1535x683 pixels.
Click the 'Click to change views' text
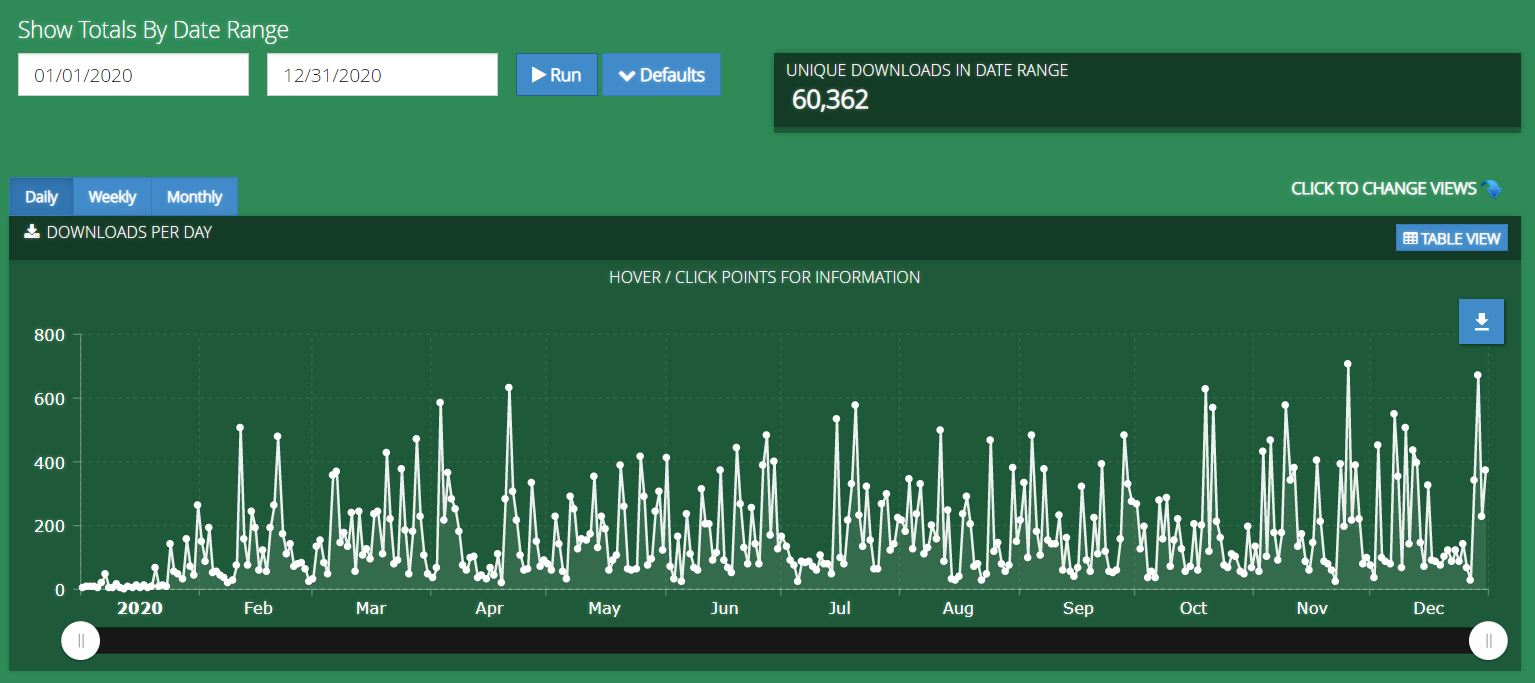[1383, 189]
